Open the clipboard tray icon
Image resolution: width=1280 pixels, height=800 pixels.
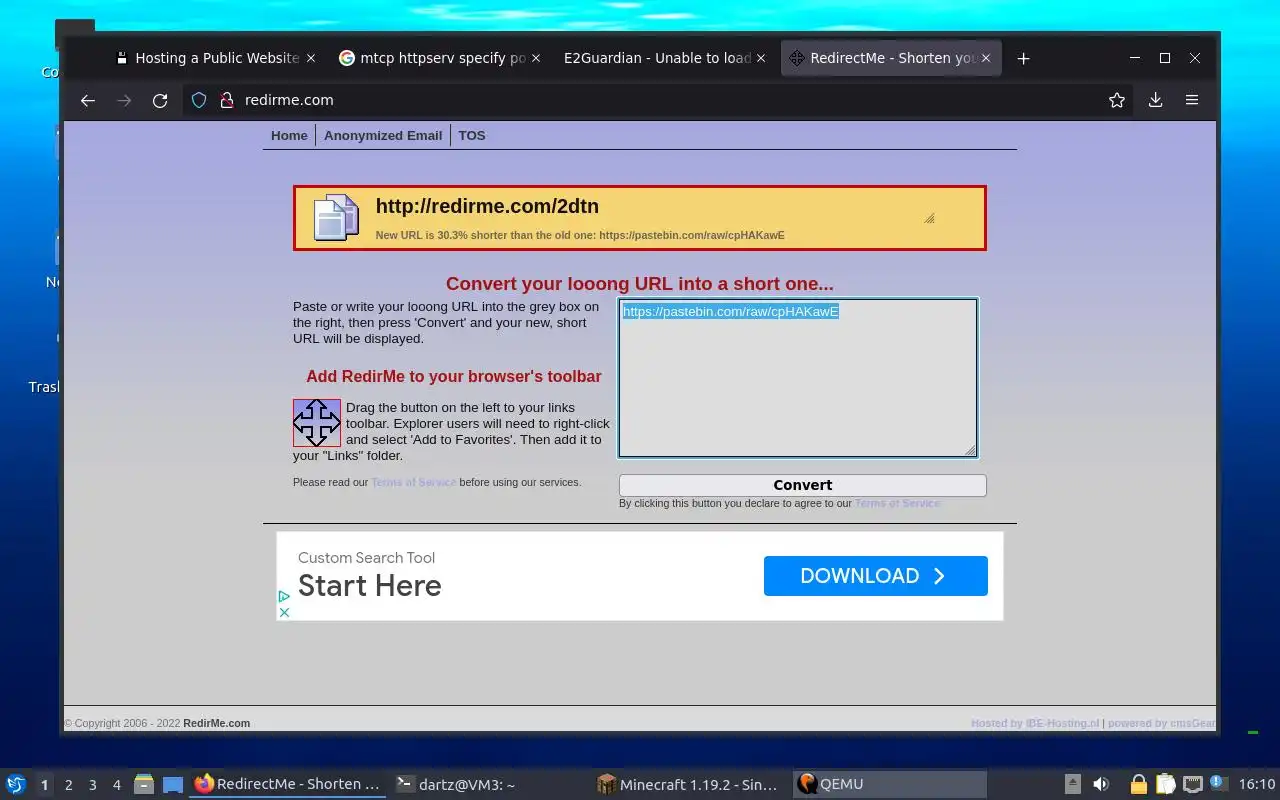point(1165,784)
